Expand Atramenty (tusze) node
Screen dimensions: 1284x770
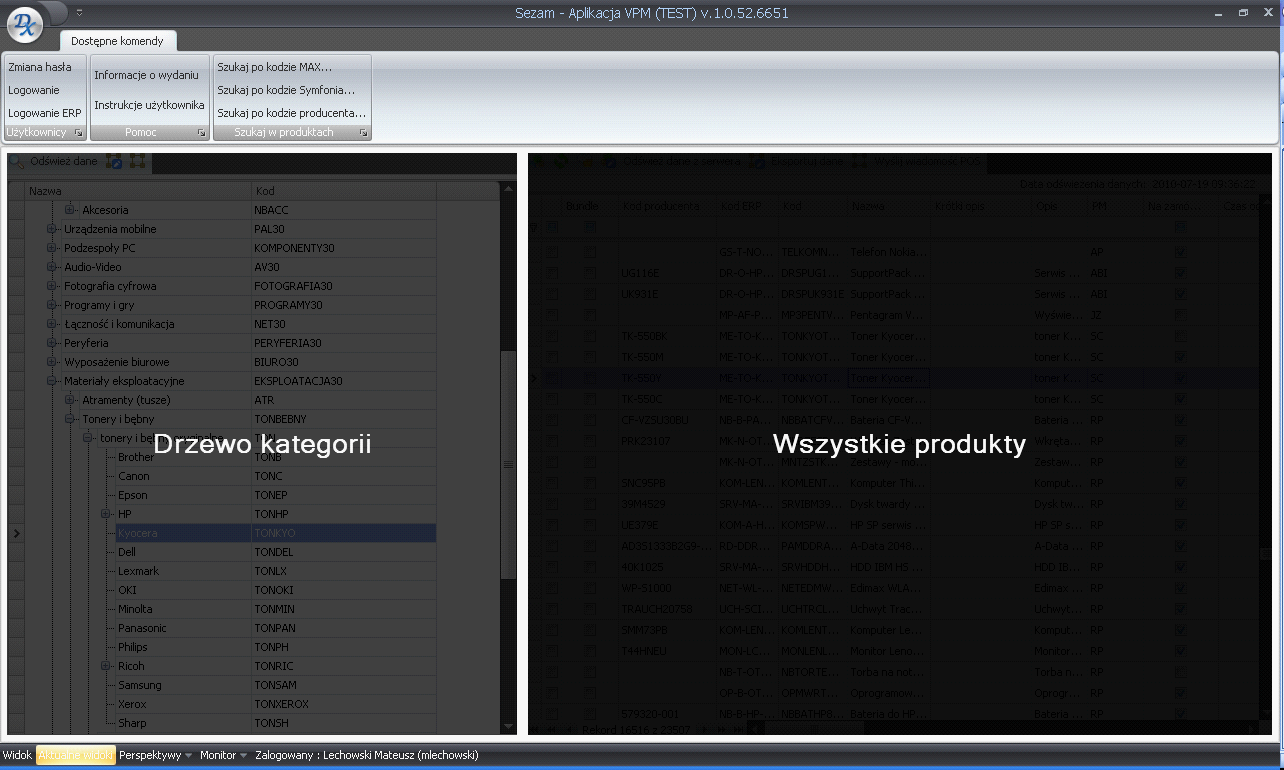click(70, 400)
